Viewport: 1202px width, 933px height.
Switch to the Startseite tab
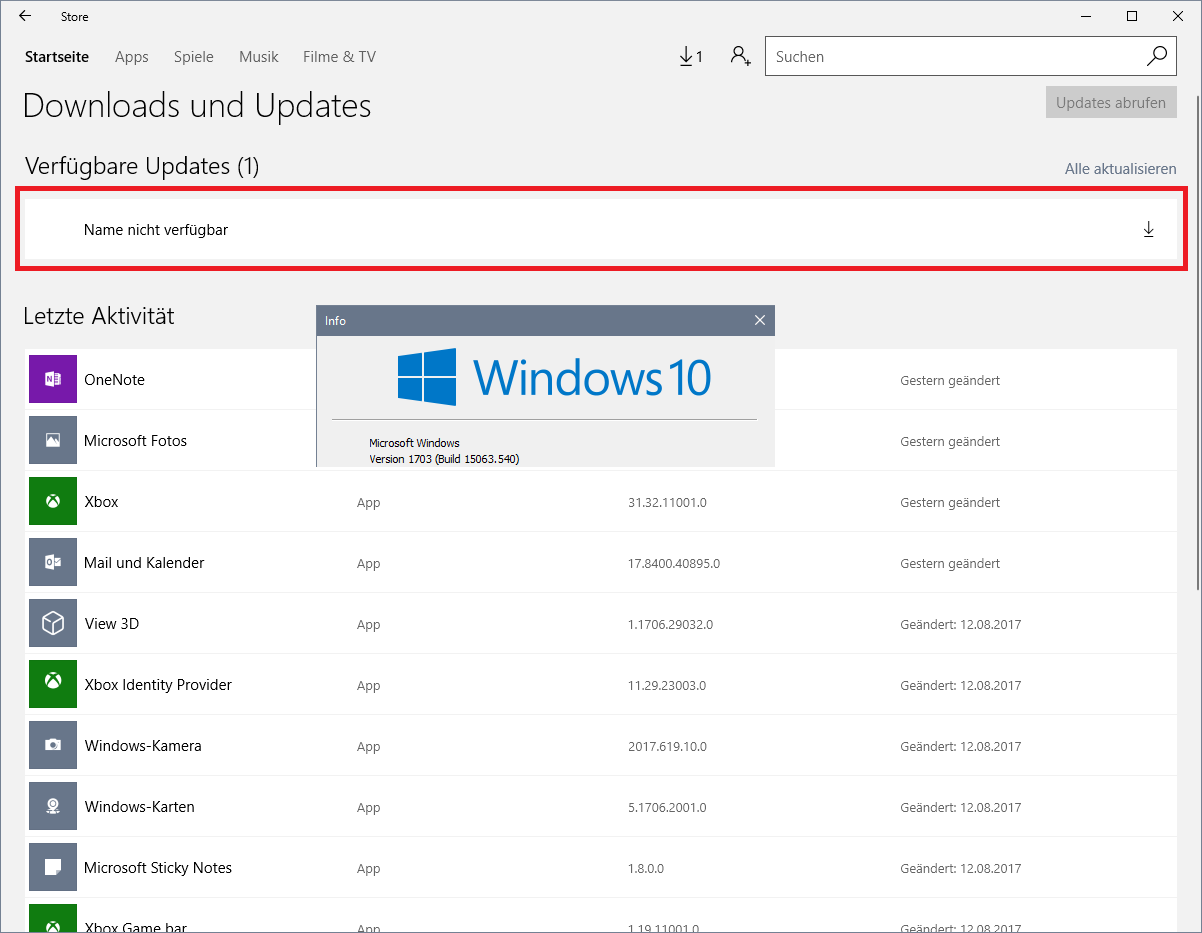[x=57, y=57]
